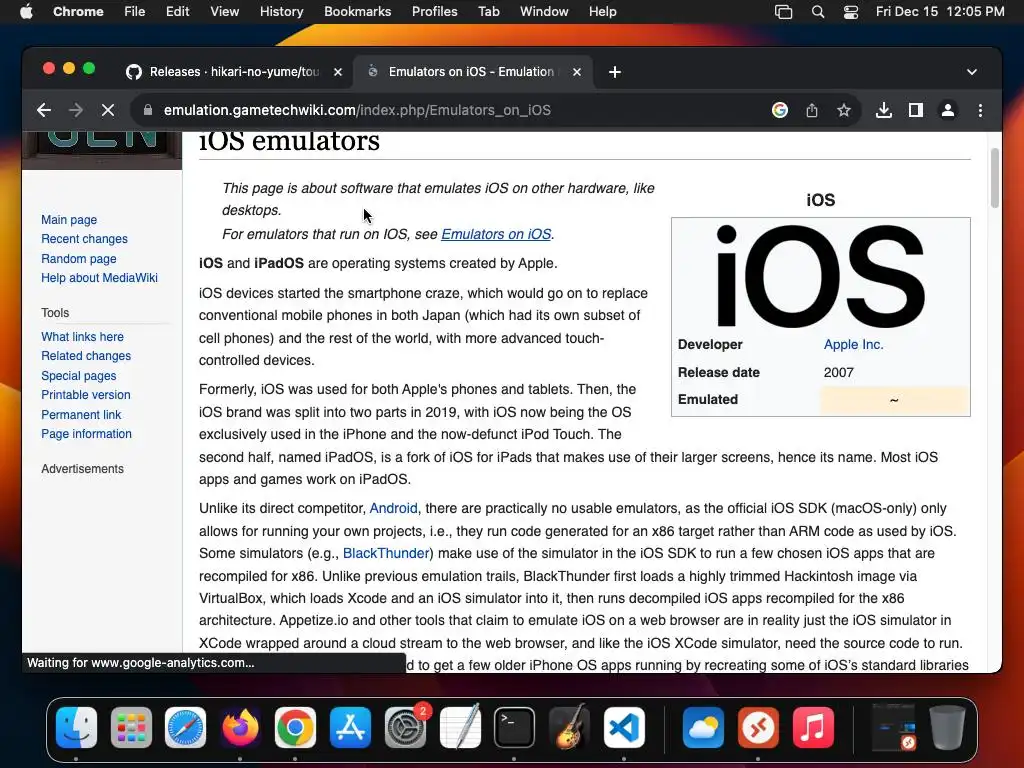
Task: Open GarageBand in the Dock
Action: (x=569, y=727)
